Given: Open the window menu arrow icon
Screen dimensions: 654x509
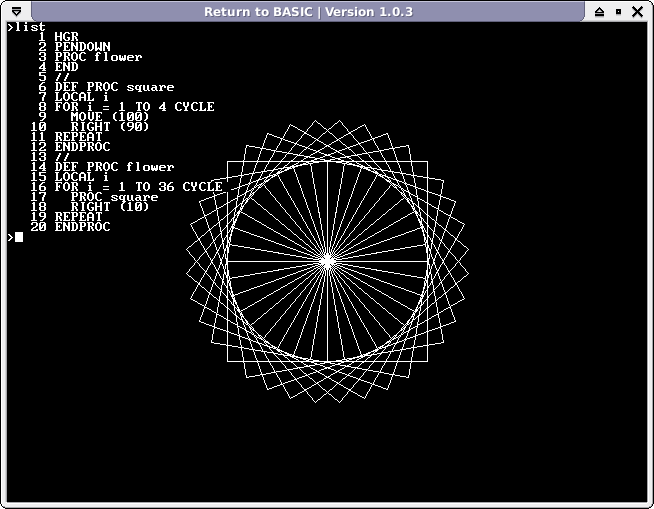Looking at the screenshot, I should coord(16,11).
